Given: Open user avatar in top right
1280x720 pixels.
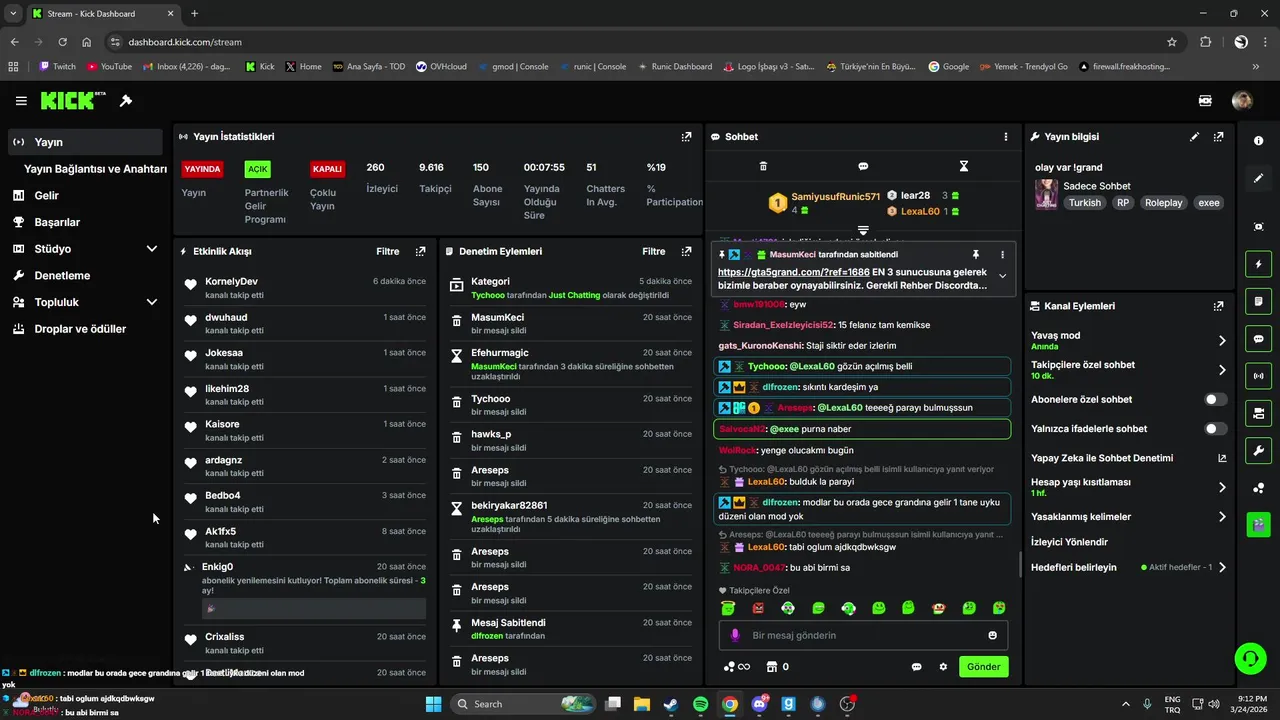Looking at the screenshot, I should pyautogui.click(x=1242, y=101).
